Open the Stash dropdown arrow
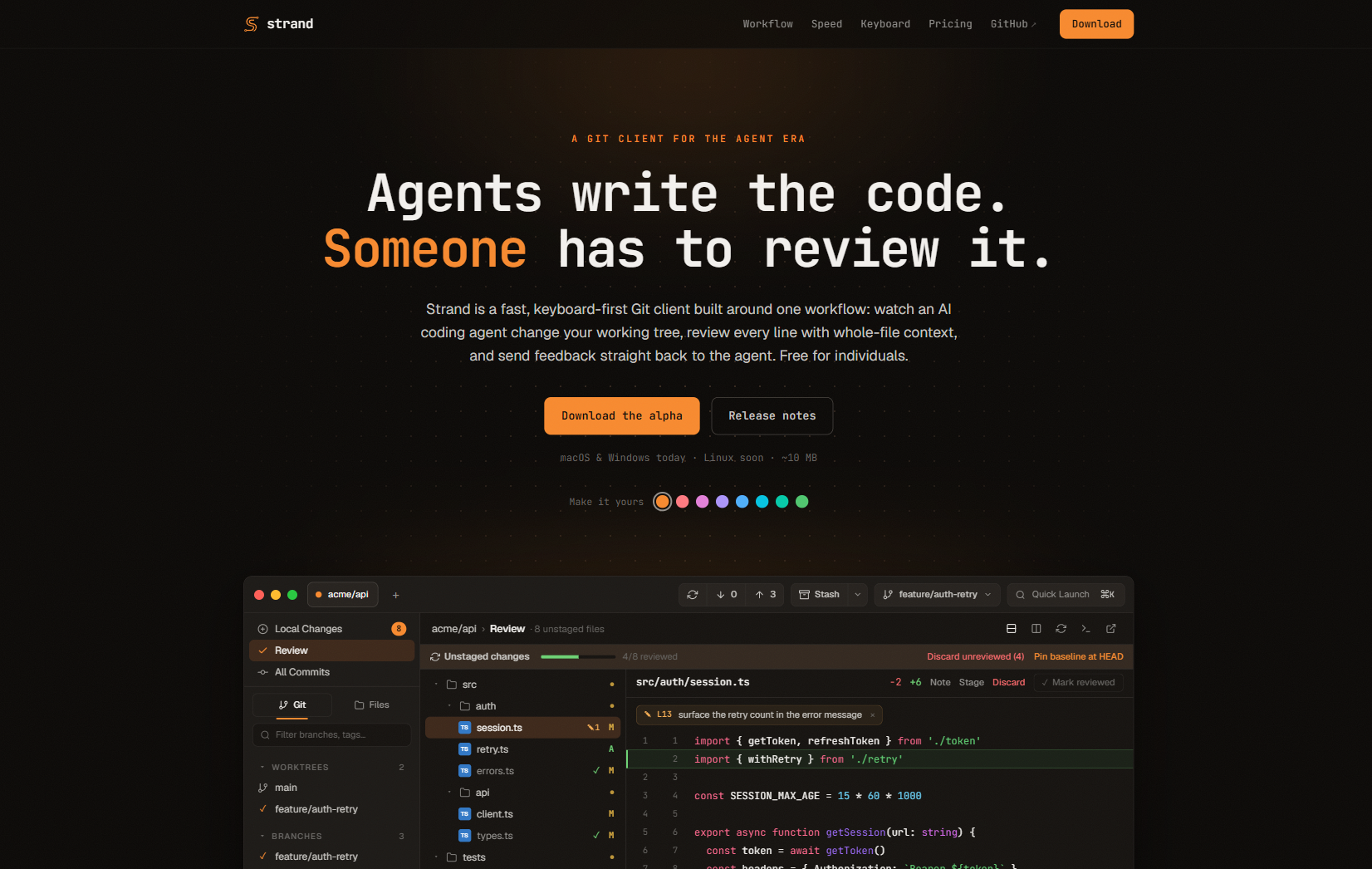Screen dimensions: 1372x869 point(858,595)
